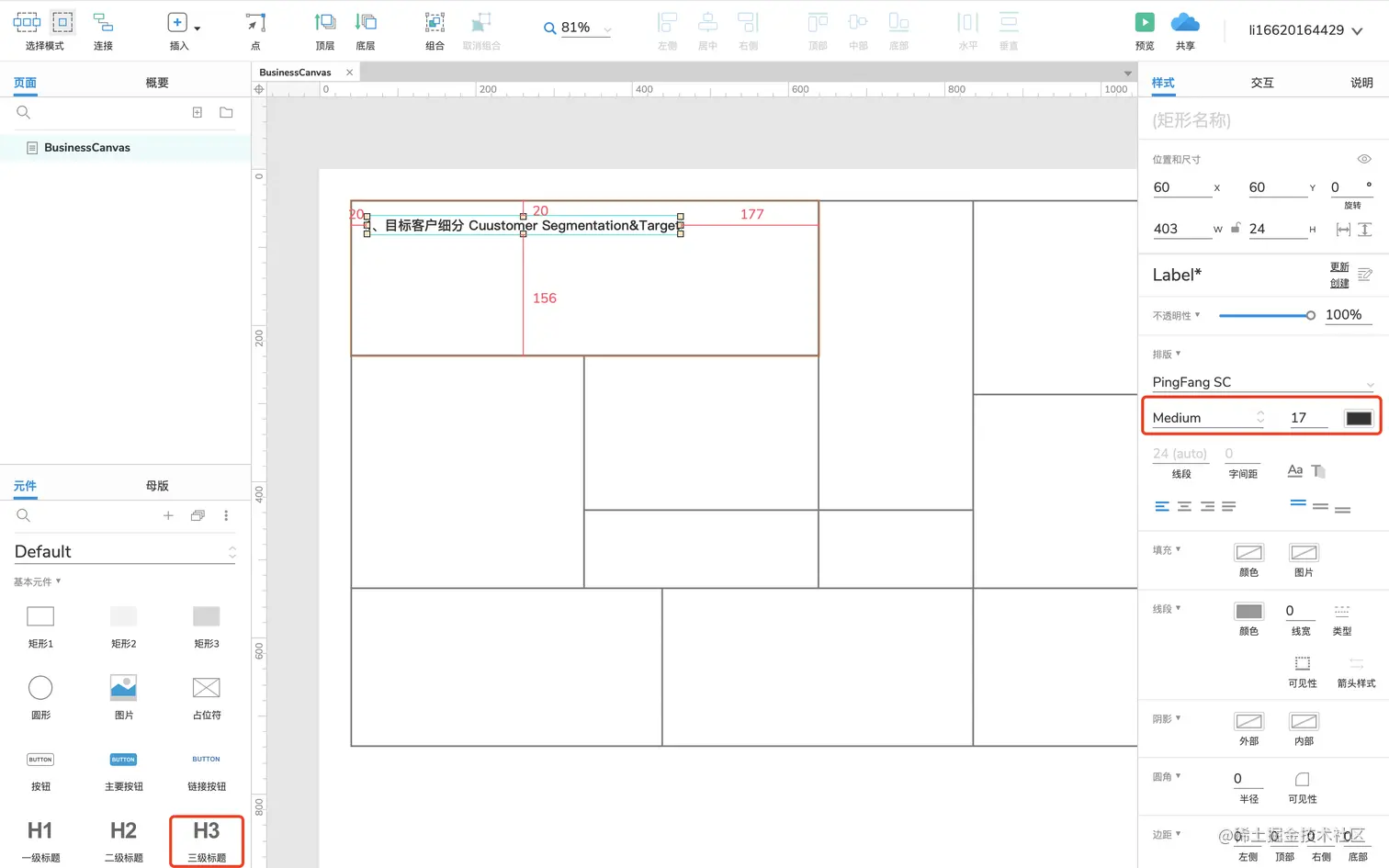
Task: Open the library copy/stack icon
Action: (198, 515)
